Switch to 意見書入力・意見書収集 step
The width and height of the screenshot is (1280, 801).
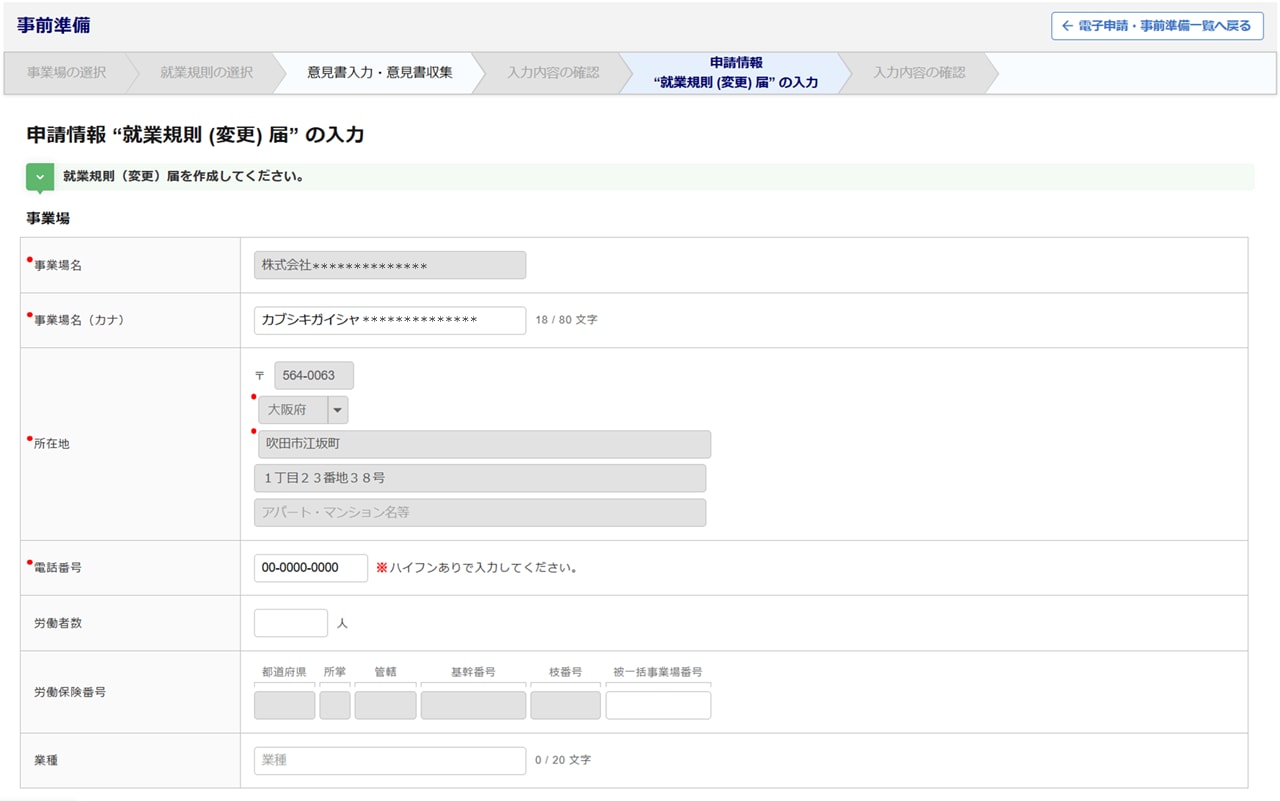coord(379,73)
